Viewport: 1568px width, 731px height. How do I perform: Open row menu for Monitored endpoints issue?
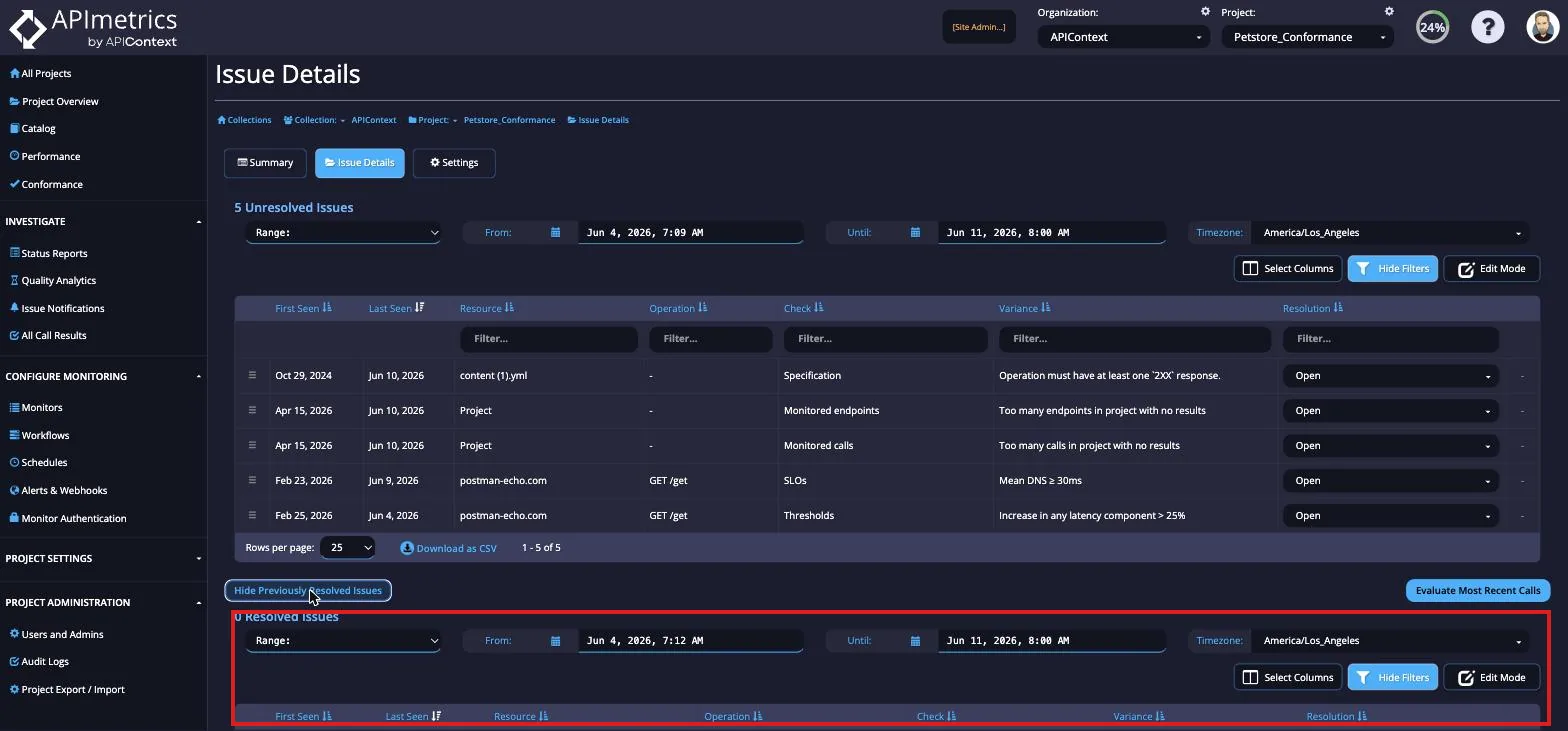pyautogui.click(x=252, y=410)
